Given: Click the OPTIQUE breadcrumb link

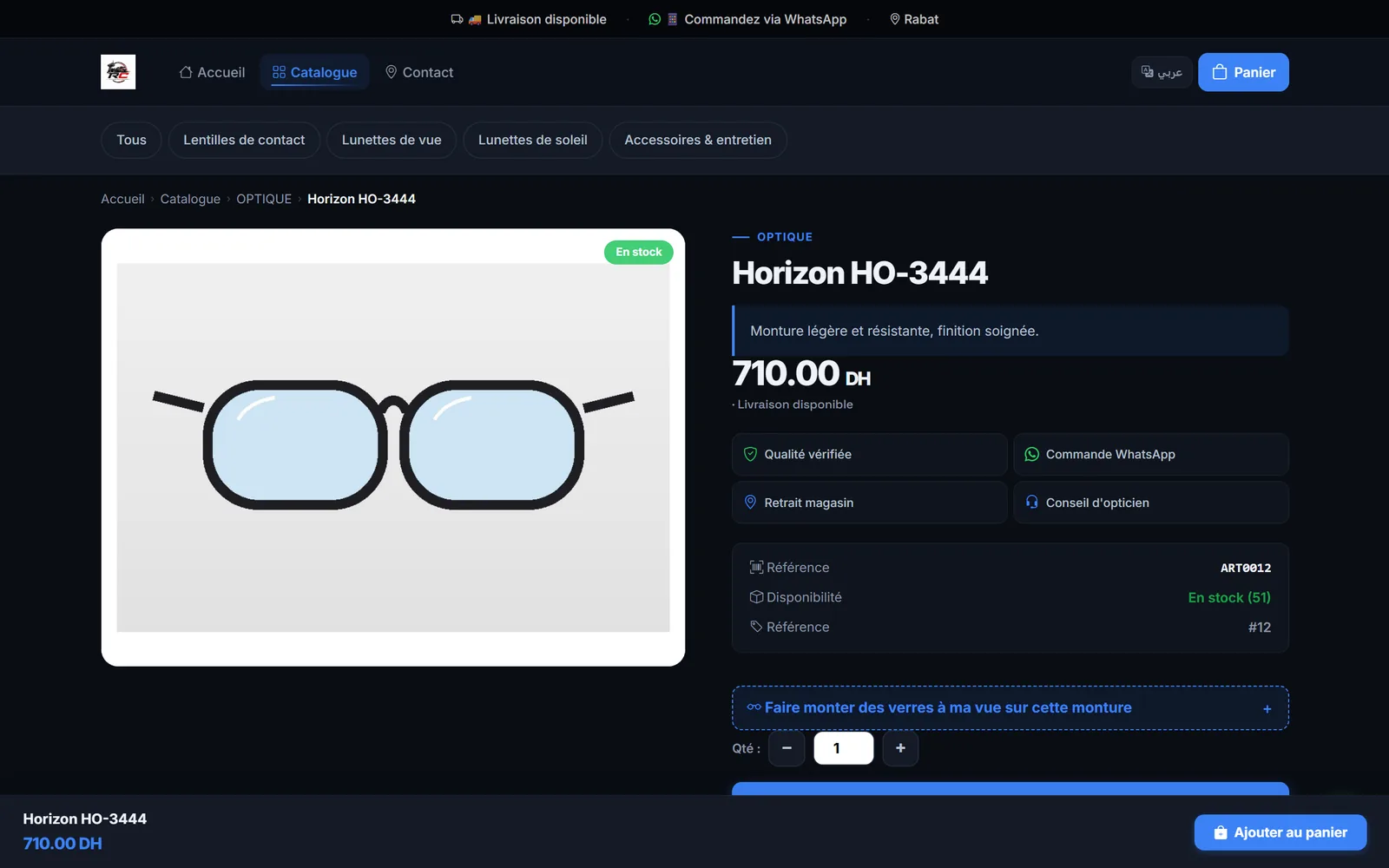Looking at the screenshot, I should click(264, 199).
